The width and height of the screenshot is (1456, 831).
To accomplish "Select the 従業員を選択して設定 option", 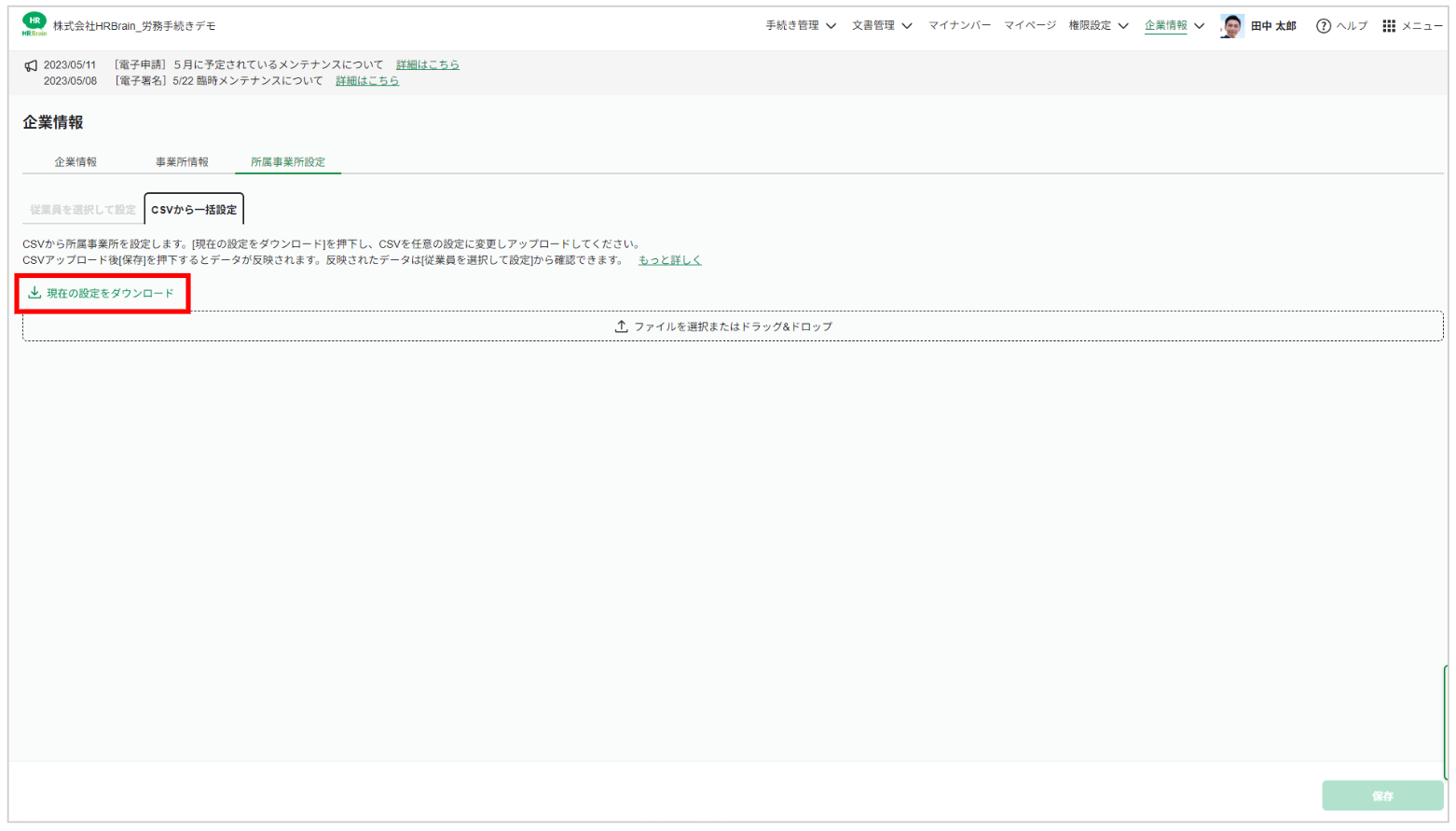I will pyautogui.click(x=83, y=210).
